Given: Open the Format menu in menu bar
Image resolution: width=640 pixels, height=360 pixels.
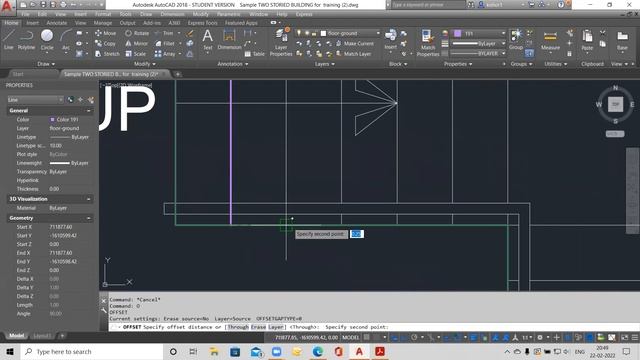Looking at the screenshot, I should coord(103,14).
